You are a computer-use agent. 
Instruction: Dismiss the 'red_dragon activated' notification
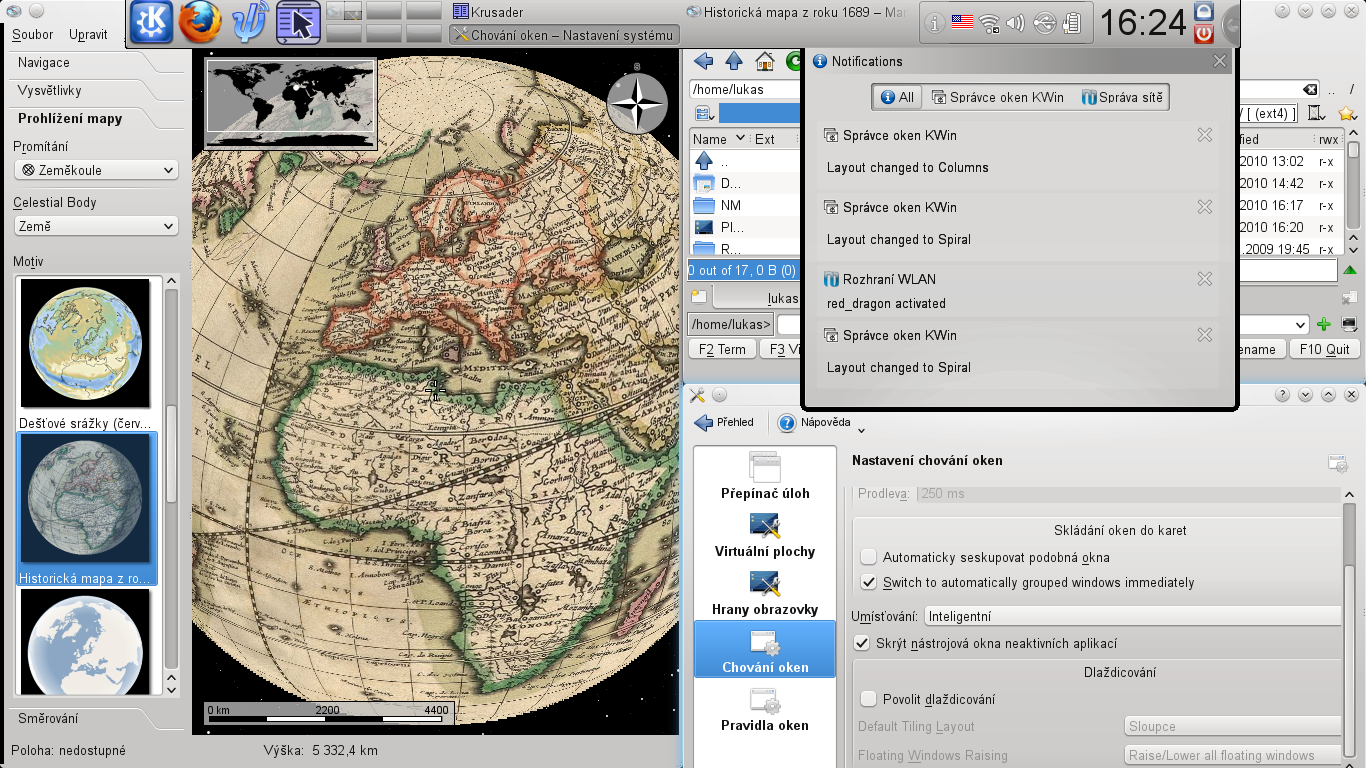coord(1205,279)
